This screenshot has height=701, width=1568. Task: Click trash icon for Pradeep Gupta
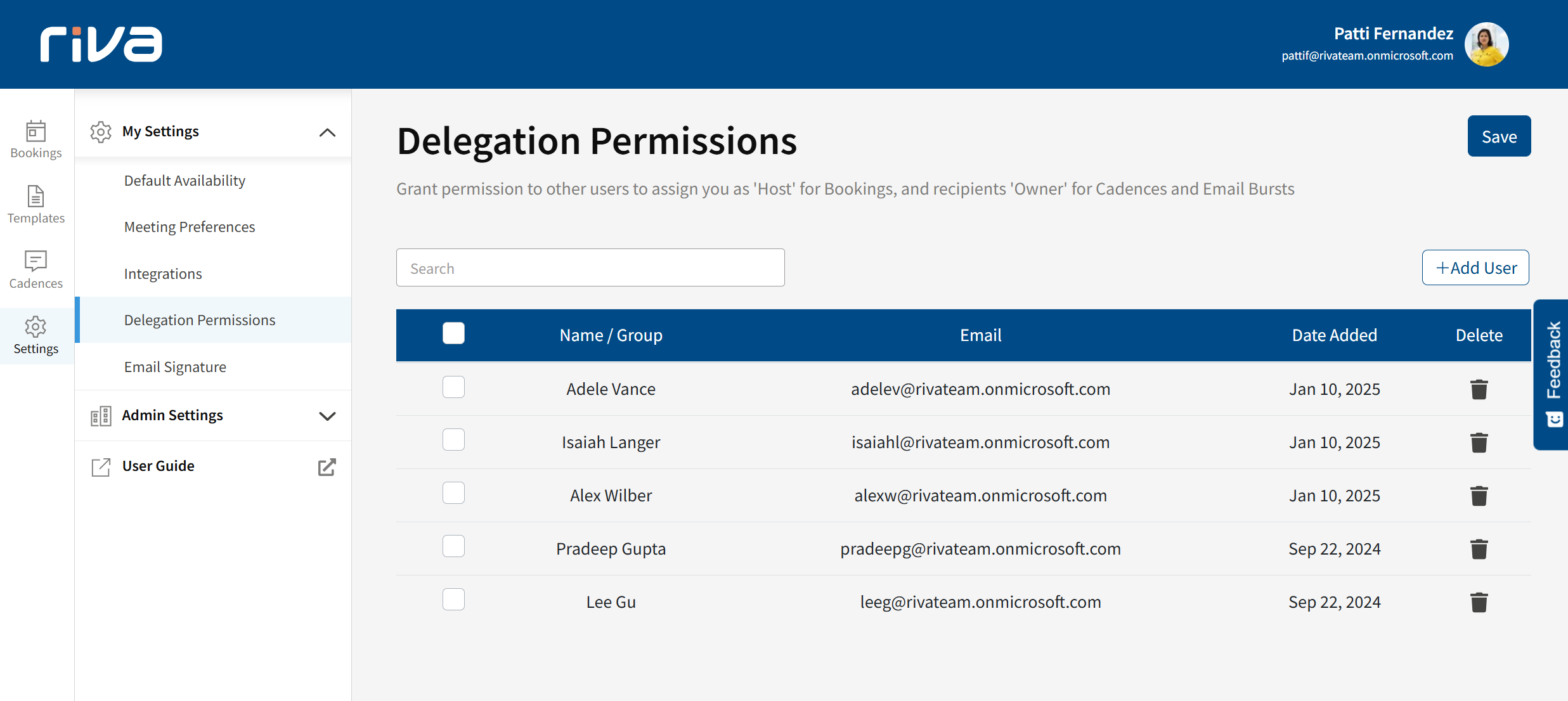coord(1479,549)
